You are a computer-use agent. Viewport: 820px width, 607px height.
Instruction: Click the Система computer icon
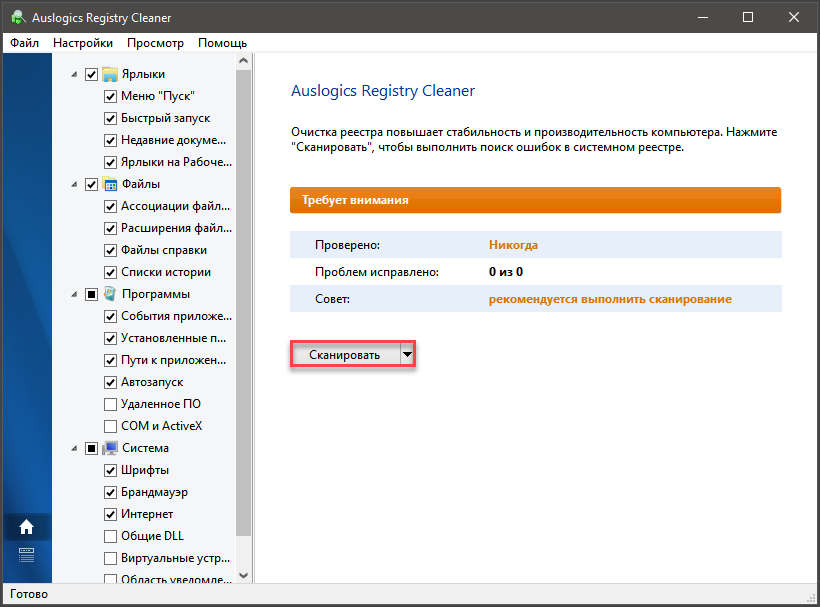click(x=110, y=448)
